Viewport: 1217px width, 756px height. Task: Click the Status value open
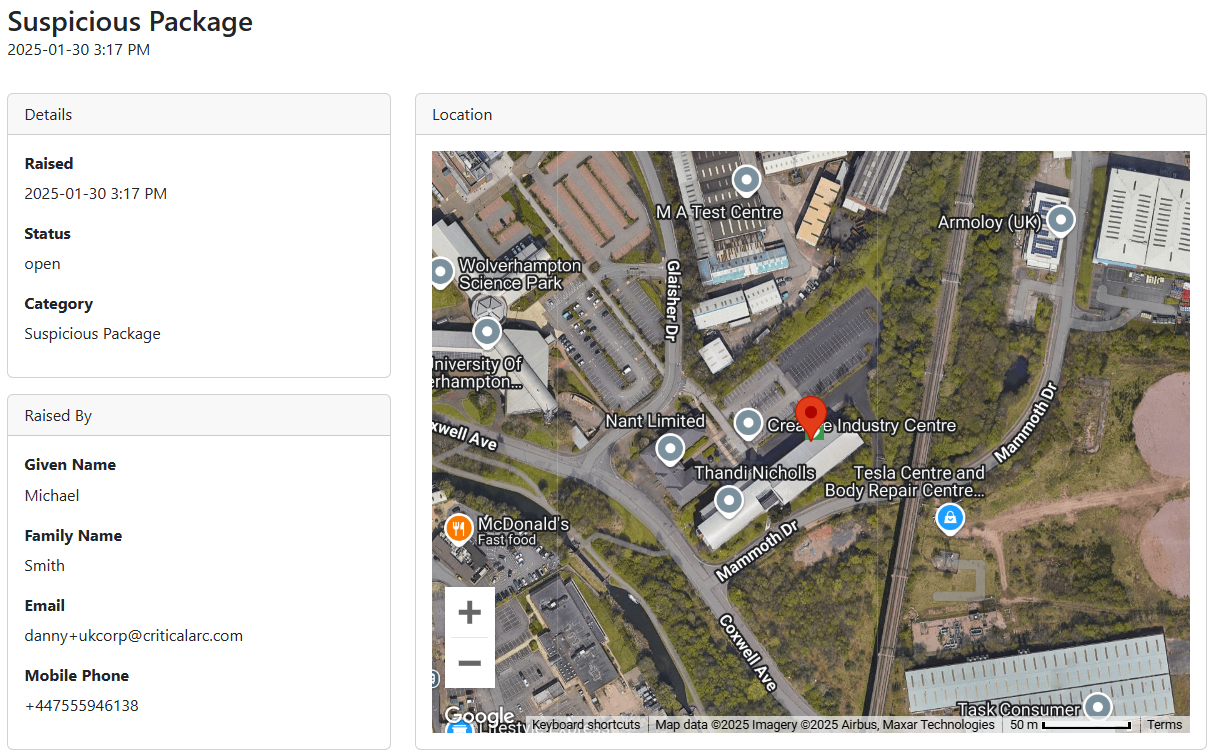(43, 264)
